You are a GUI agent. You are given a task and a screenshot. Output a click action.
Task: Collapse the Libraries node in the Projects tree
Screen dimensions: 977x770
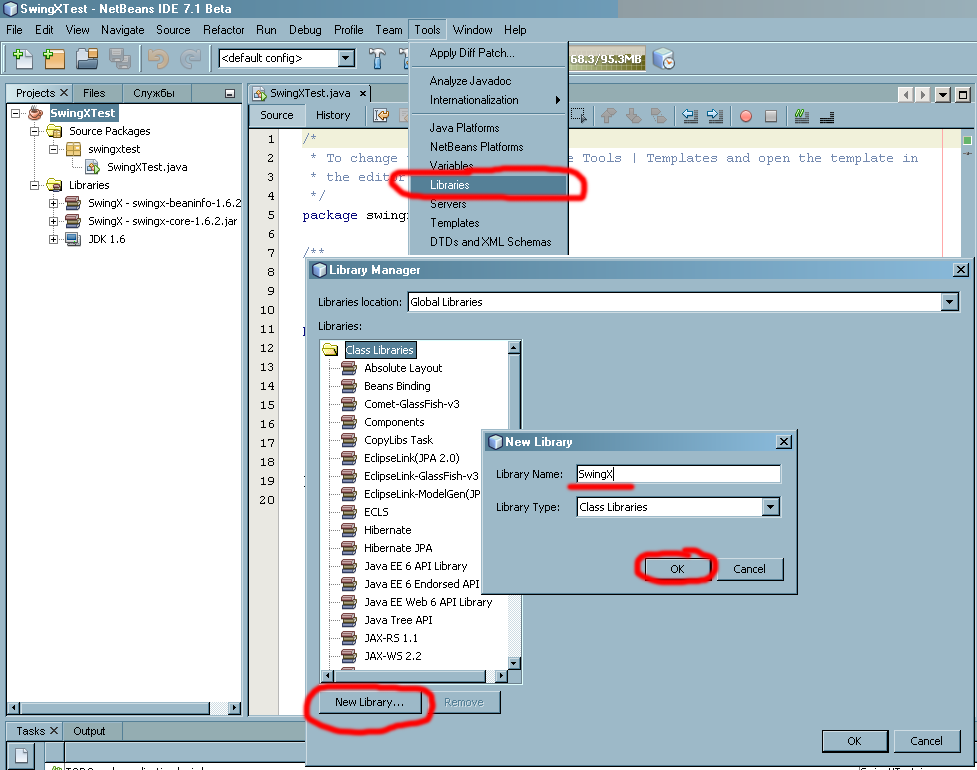click(35, 185)
